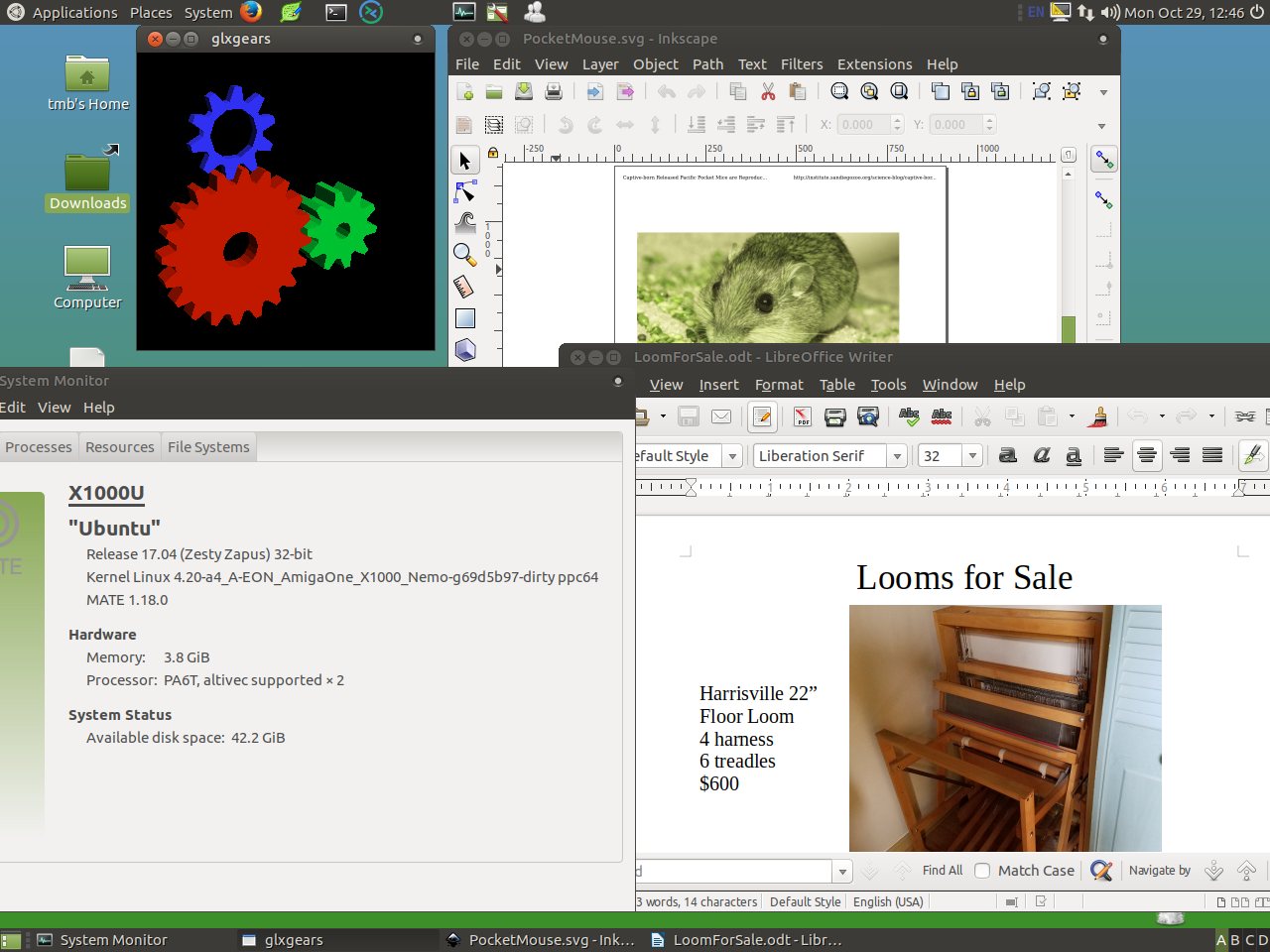This screenshot has width=1270, height=952.
Task: Switch to the Resources tab
Action: tap(119, 447)
